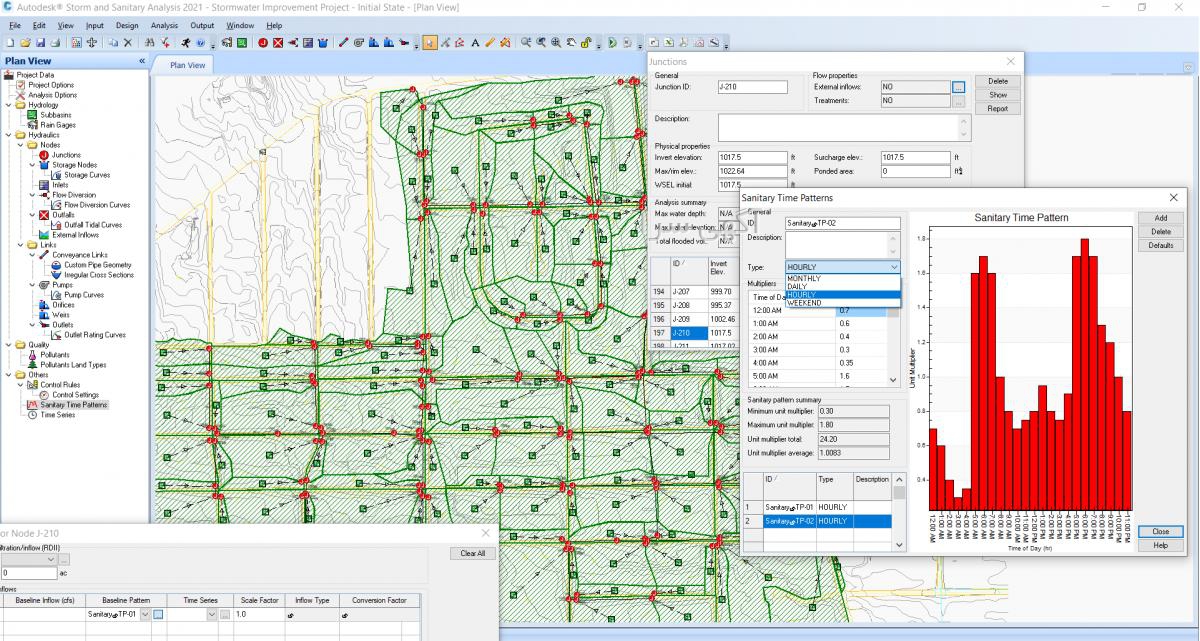Click the Save toolbar icon
Image resolution: width=1200 pixels, height=641 pixels.
(40, 43)
